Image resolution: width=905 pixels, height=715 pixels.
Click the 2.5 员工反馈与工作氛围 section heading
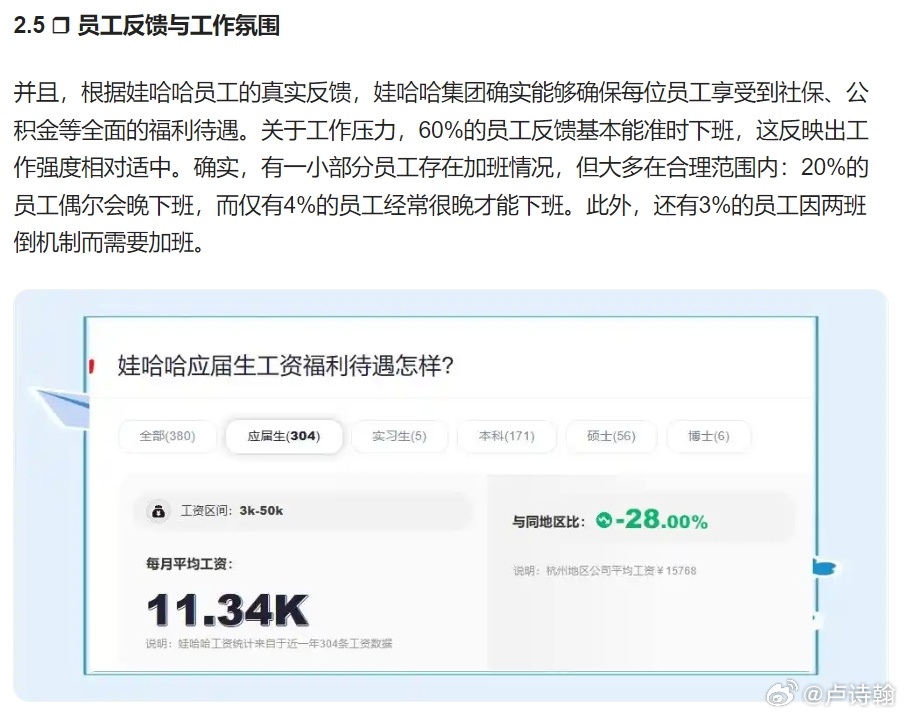[147, 25]
